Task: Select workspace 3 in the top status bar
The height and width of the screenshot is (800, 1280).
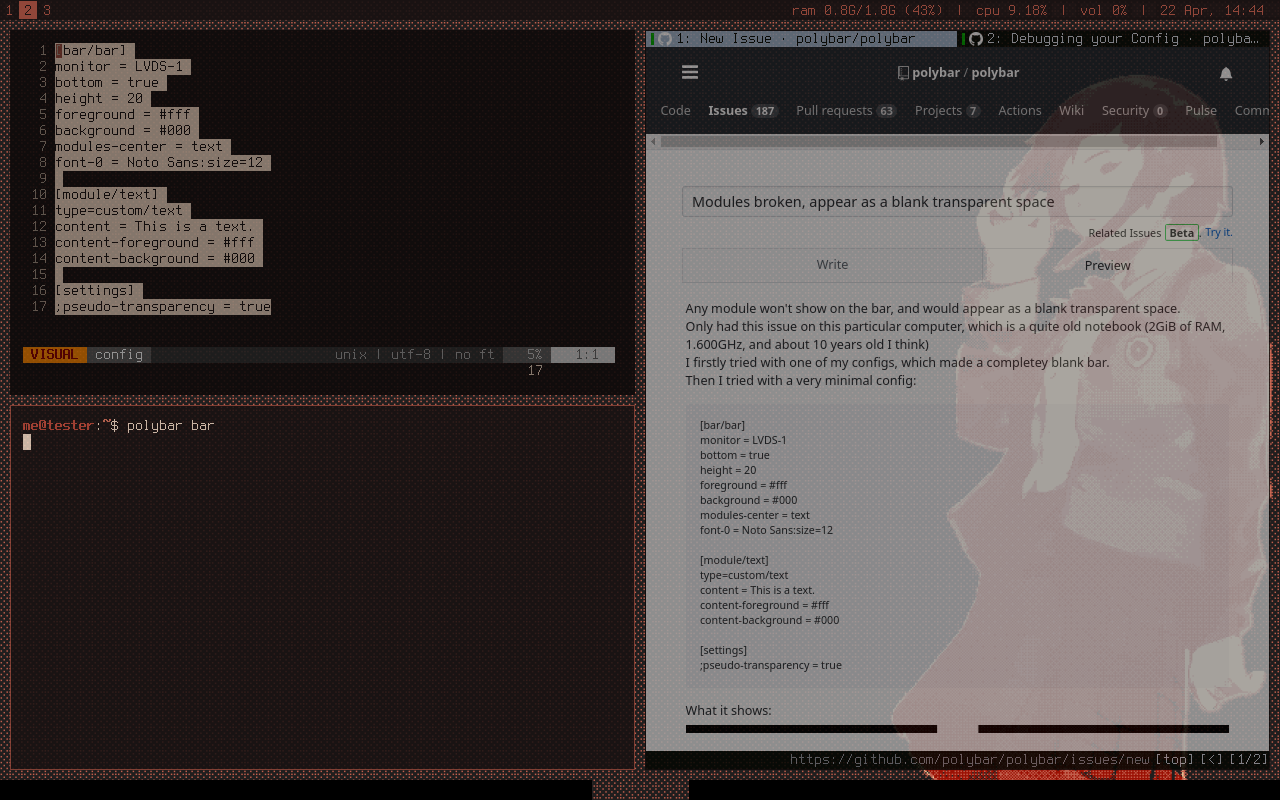Action: click(45, 10)
